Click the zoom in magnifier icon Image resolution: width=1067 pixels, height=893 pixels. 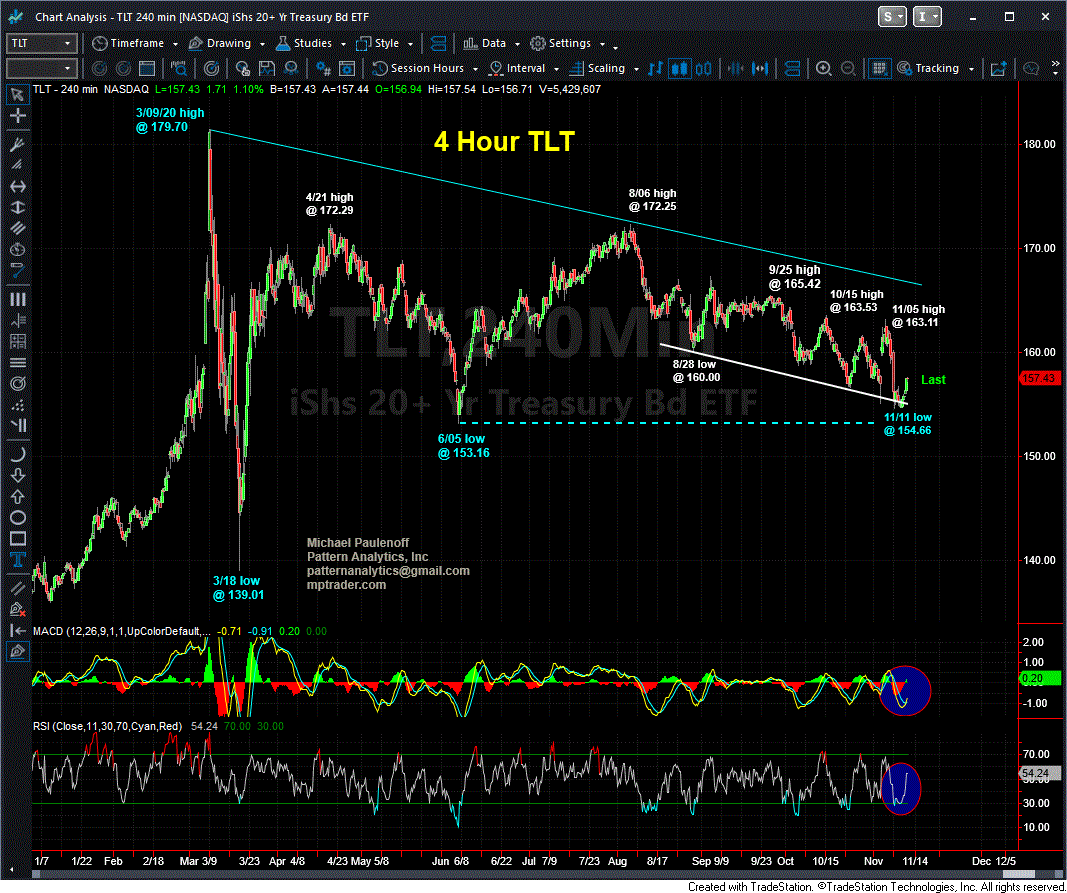823,69
